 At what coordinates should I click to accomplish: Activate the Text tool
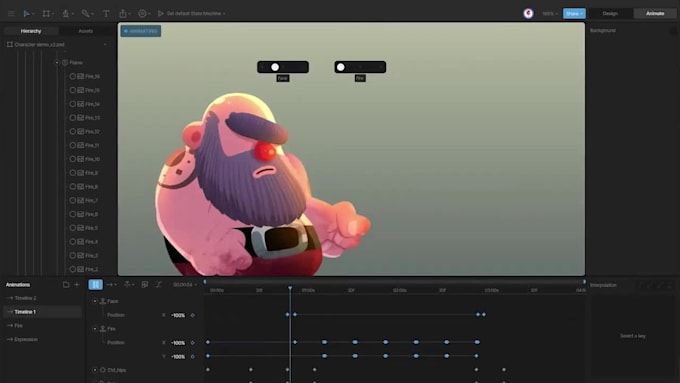(x=106, y=13)
